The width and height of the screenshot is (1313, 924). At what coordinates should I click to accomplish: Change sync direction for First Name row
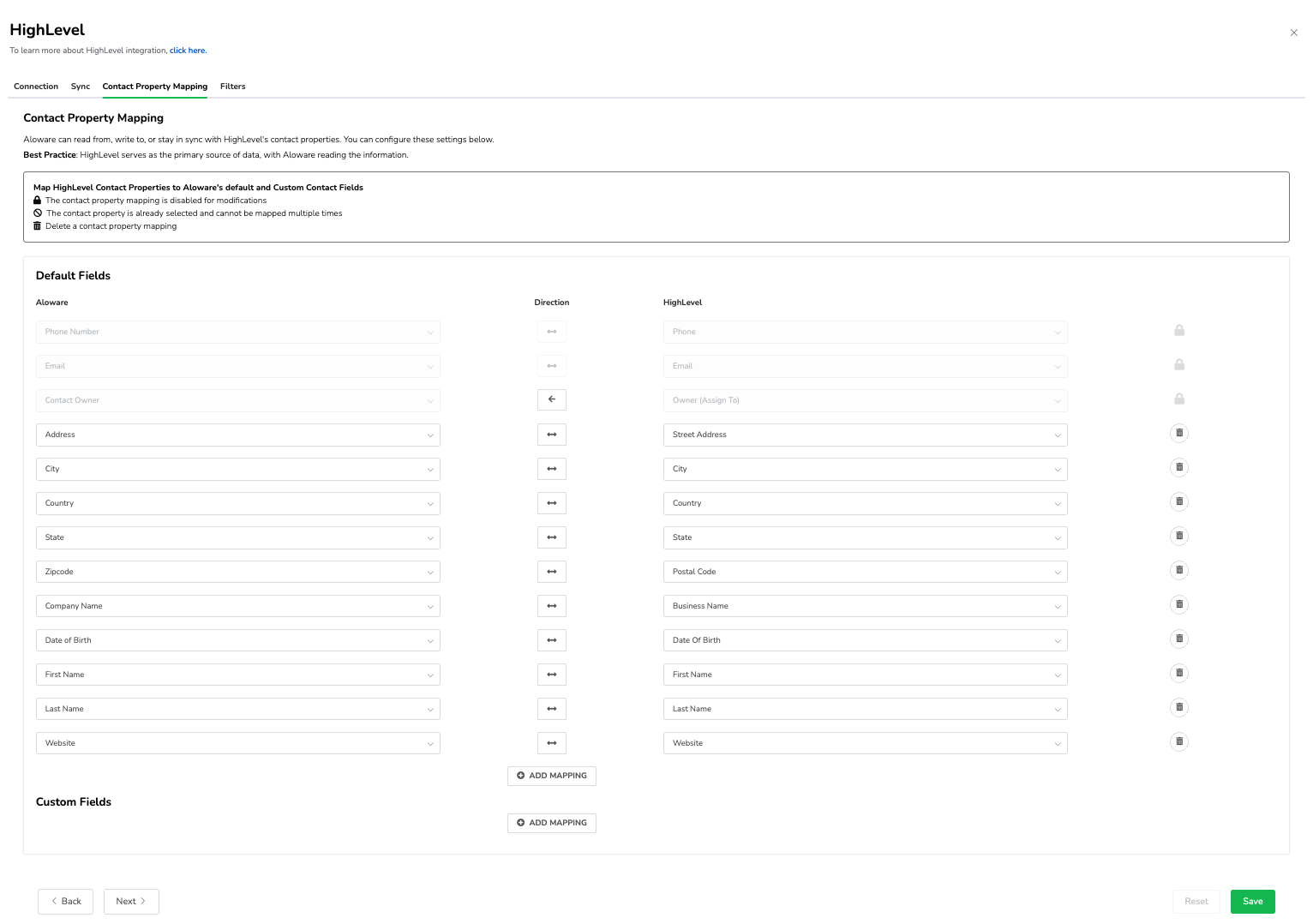point(552,675)
